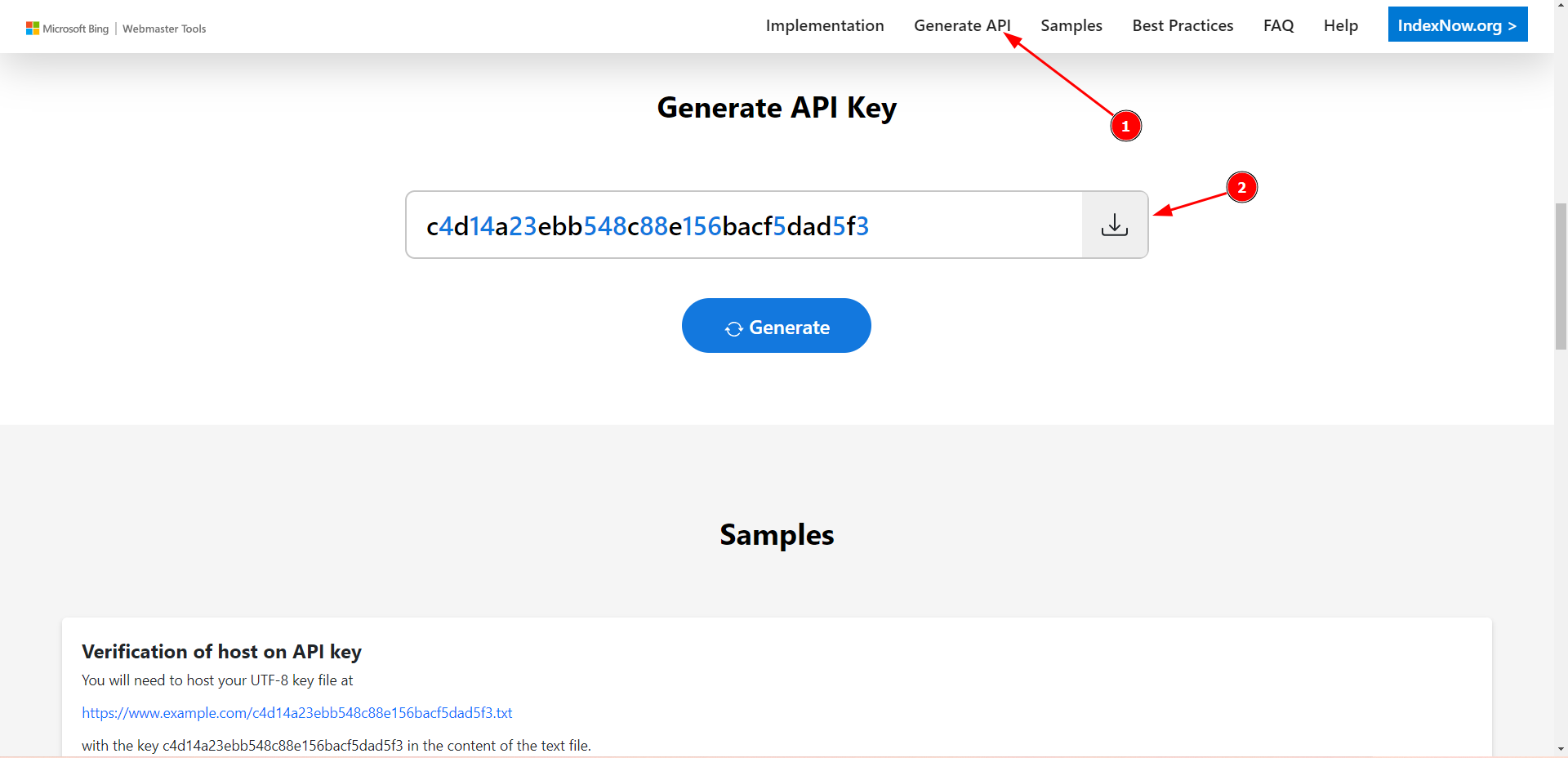Click the Generate API Key heading
Viewport: 1568px width, 758px height.
[777, 108]
